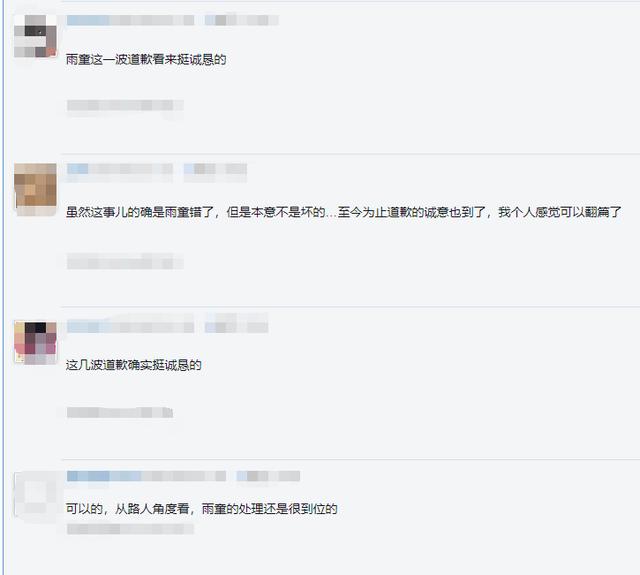Click blurred action row under 雨童这一波道歉看来挺诚恳的
The width and height of the screenshot is (640, 575).
point(125,105)
